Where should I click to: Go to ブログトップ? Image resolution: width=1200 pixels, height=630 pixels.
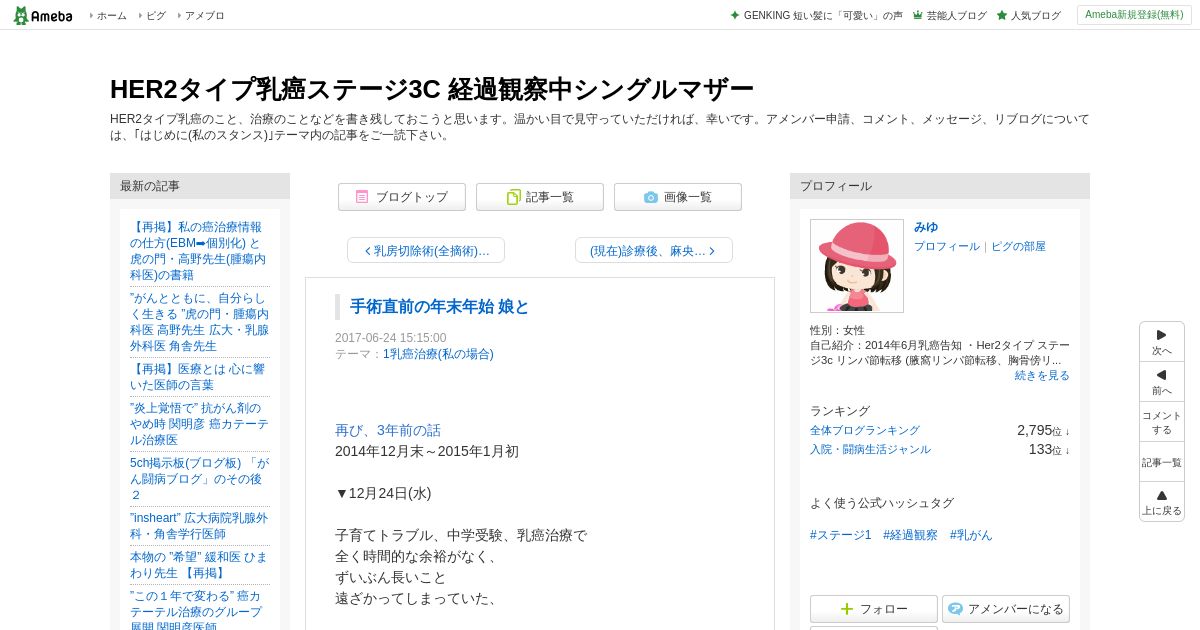402,197
